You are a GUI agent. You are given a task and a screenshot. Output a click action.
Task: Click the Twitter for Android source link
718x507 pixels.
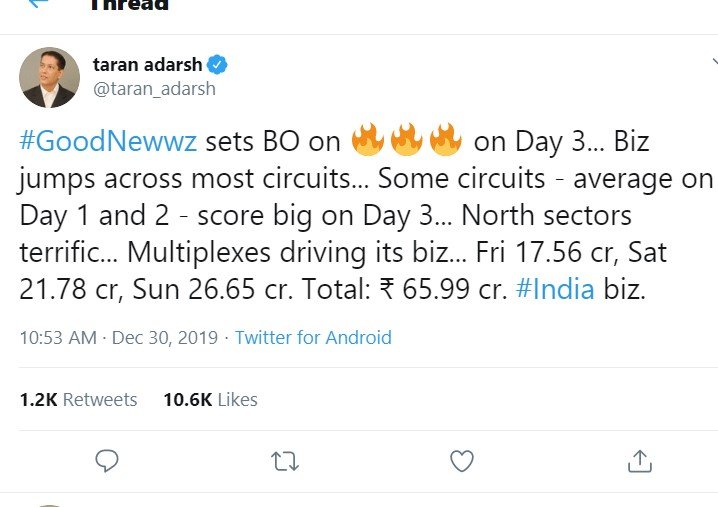(313, 337)
